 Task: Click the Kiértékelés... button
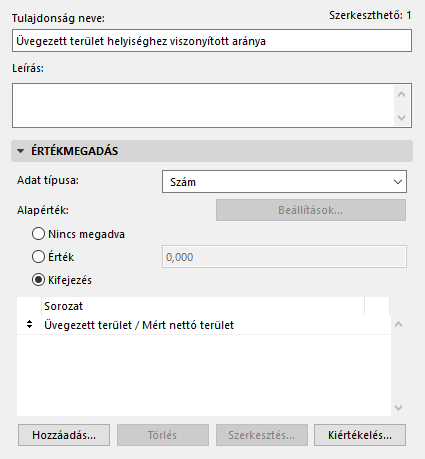(x=360, y=435)
